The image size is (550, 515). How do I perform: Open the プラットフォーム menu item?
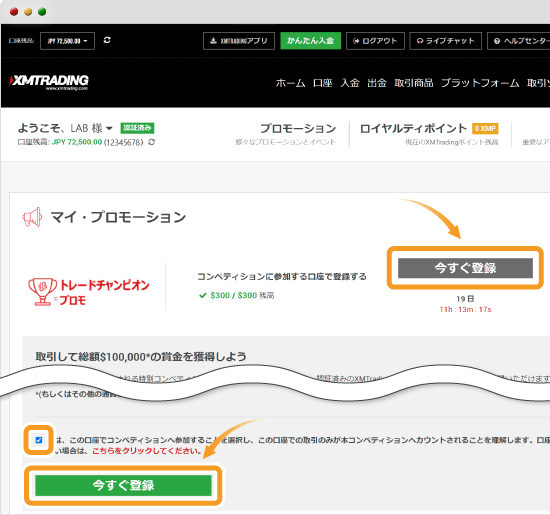point(480,83)
